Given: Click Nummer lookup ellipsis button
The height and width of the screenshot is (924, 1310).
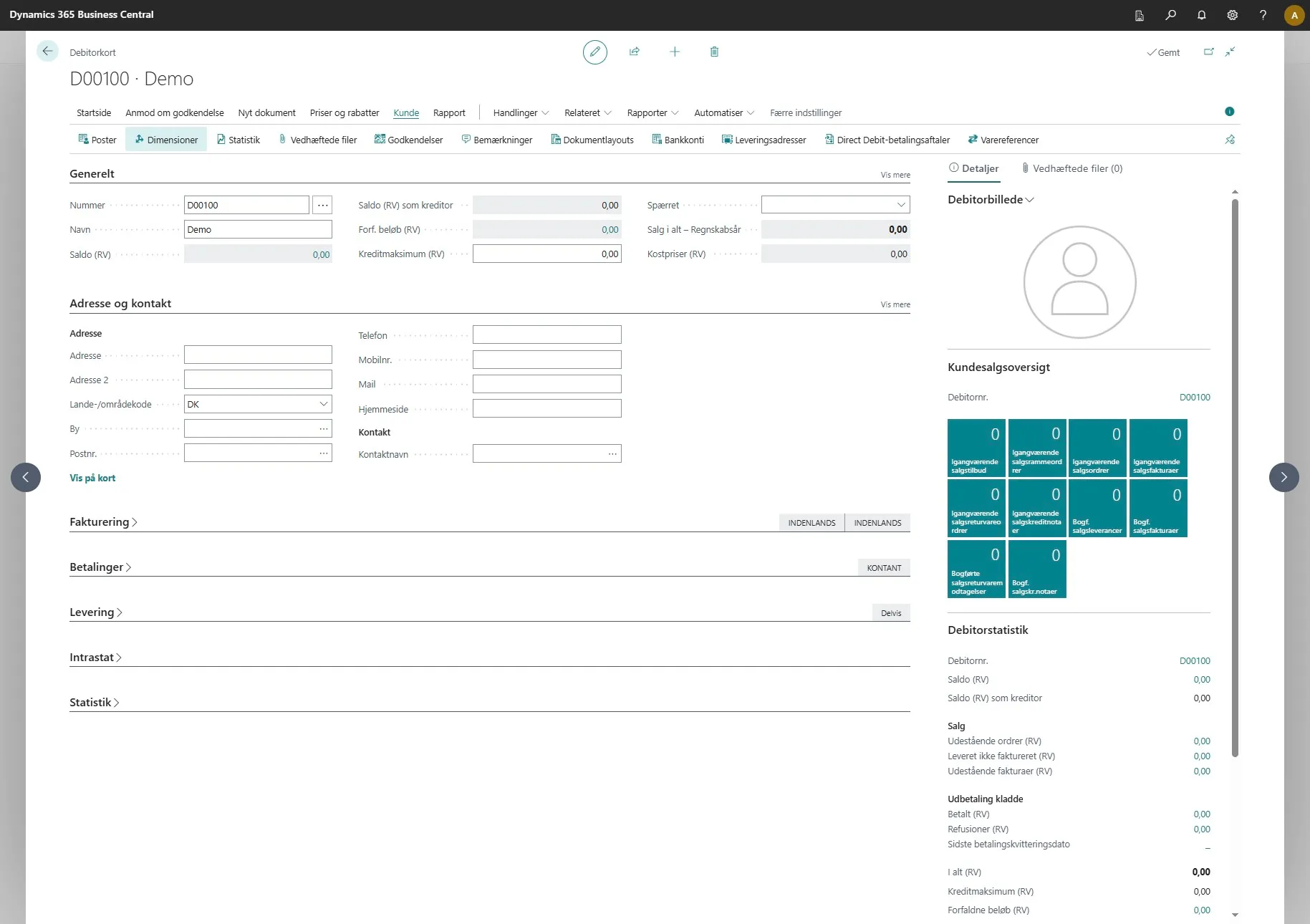Looking at the screenshot, I should 323,205.
